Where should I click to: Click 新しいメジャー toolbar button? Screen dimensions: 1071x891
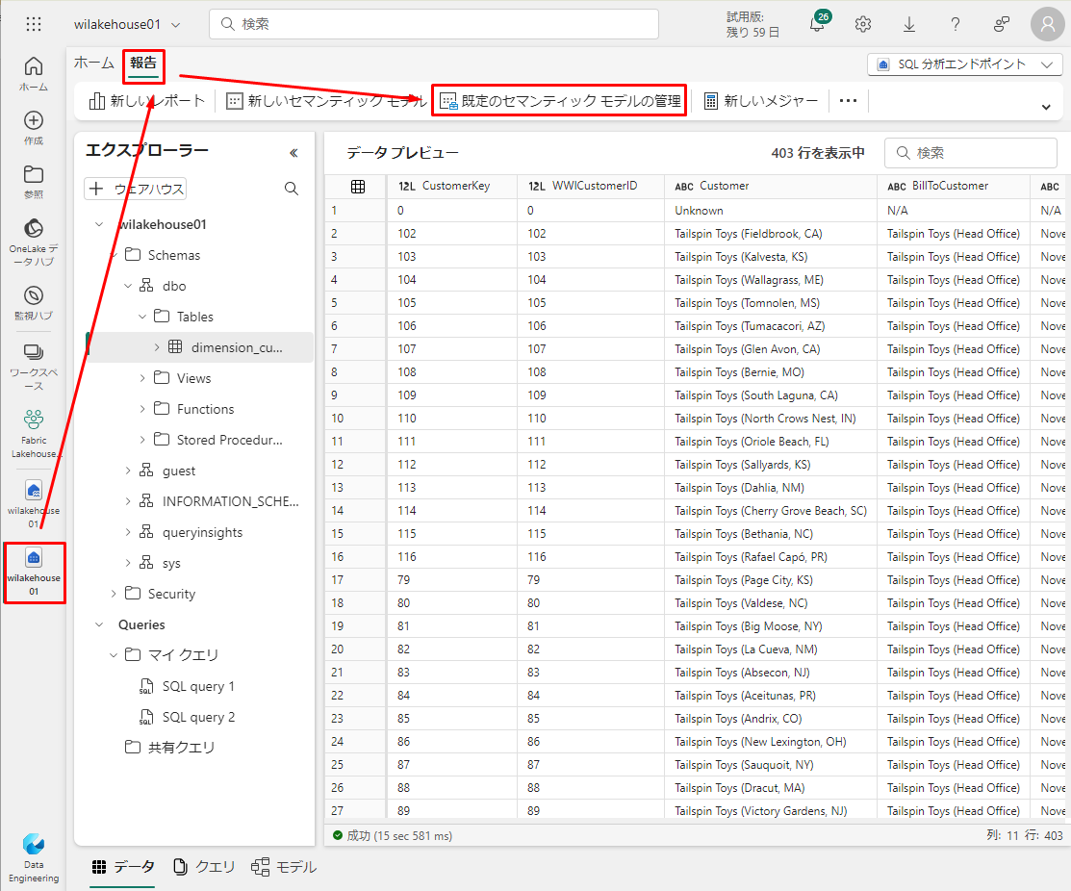[x=760, y=101]
